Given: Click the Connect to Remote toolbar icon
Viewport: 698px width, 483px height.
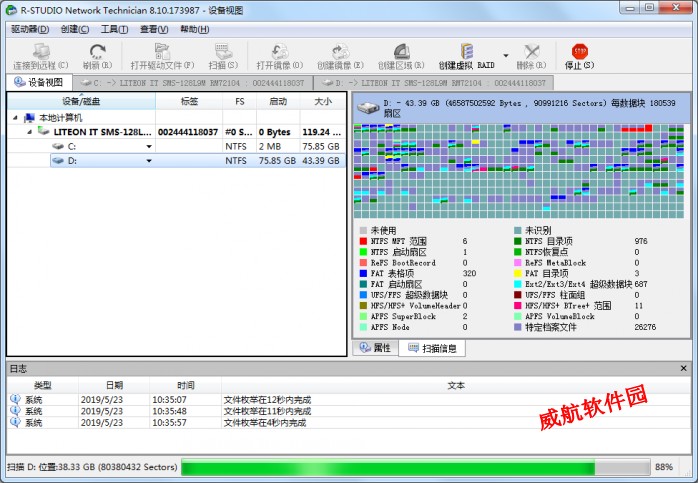Looking at the screenshot, I should click(41, 52).
